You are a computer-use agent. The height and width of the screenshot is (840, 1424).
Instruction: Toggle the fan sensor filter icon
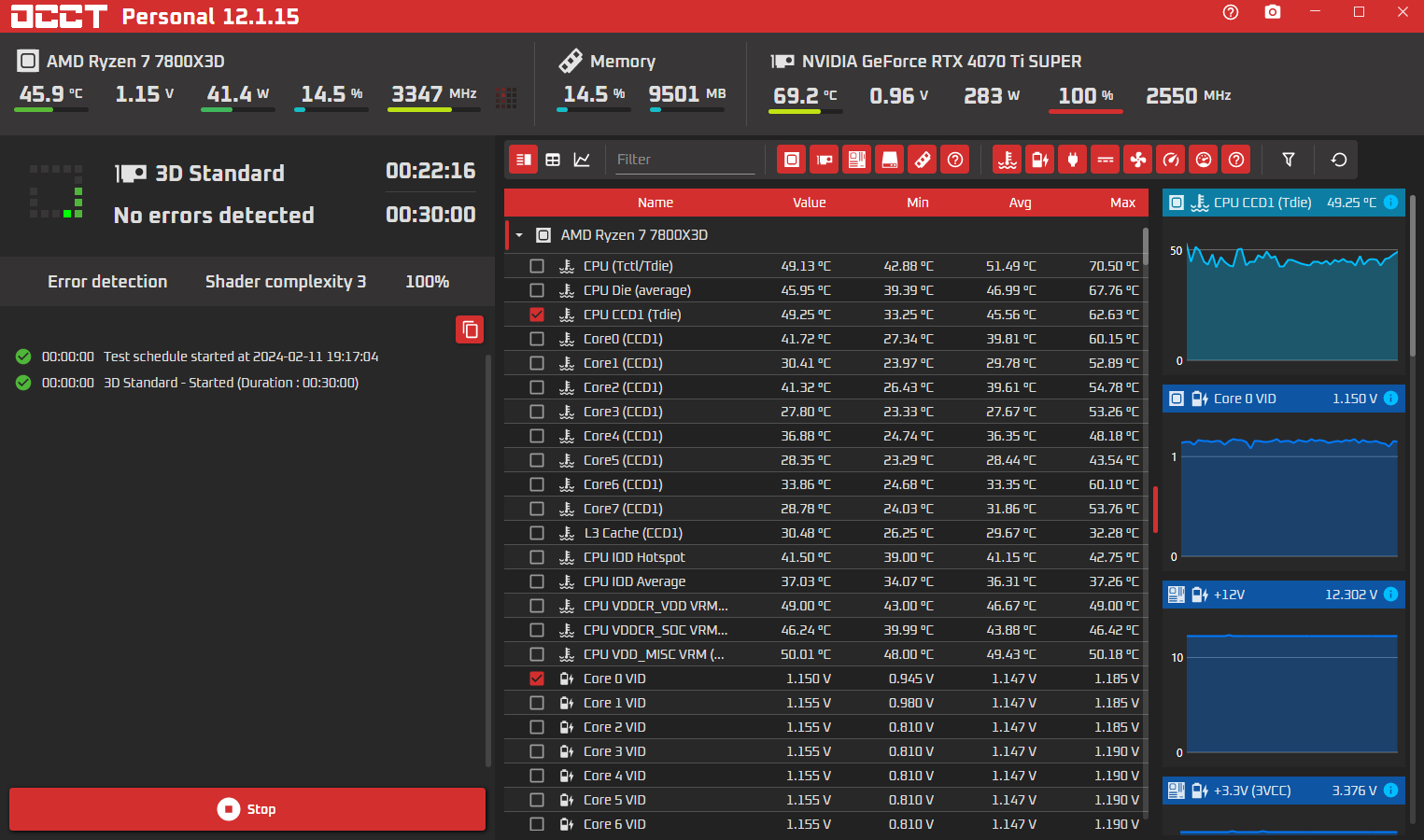(1138, 160)
